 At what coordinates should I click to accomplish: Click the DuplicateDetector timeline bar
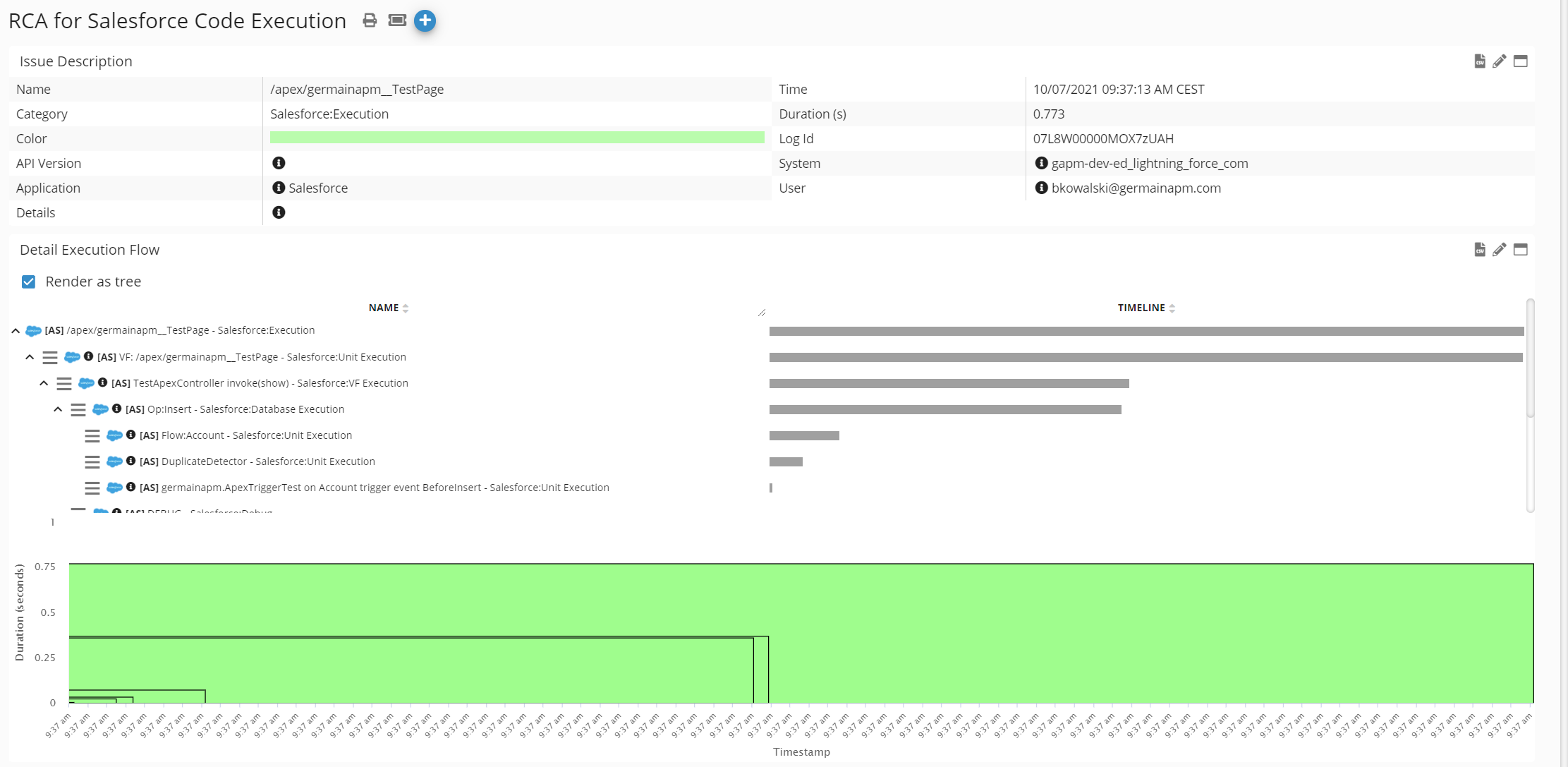coord(786,462)
